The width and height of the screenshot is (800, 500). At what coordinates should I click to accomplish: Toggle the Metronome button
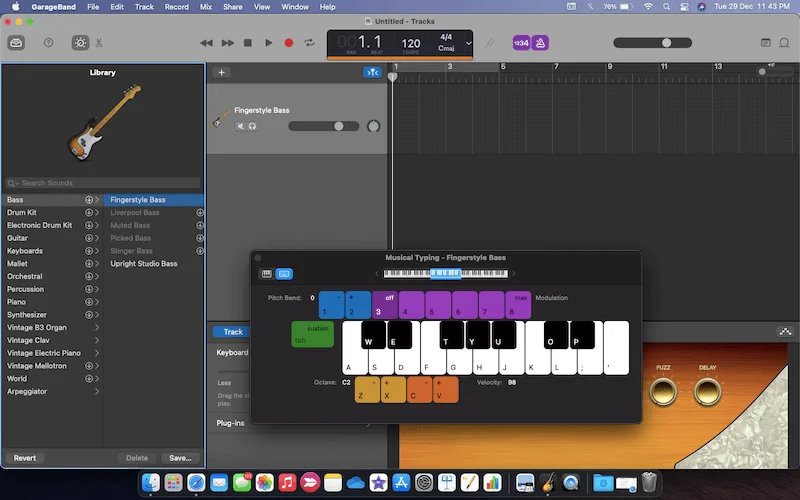click(540, 43)
